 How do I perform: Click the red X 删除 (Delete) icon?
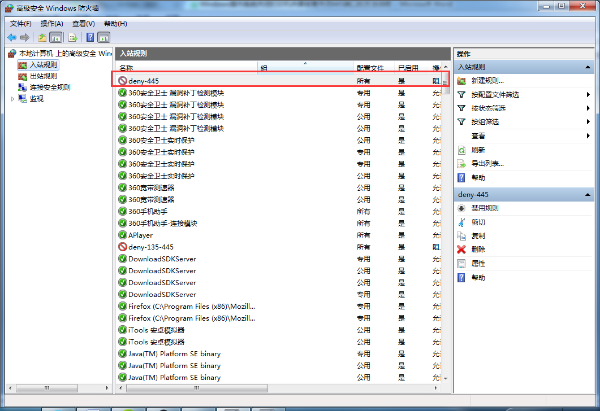pyautogui.click(x=461, y=250)
